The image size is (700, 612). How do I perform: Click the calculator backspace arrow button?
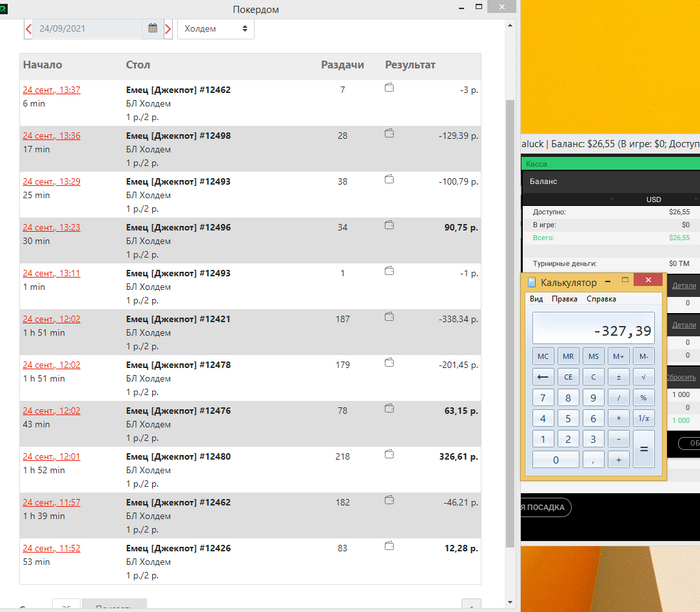543,377
